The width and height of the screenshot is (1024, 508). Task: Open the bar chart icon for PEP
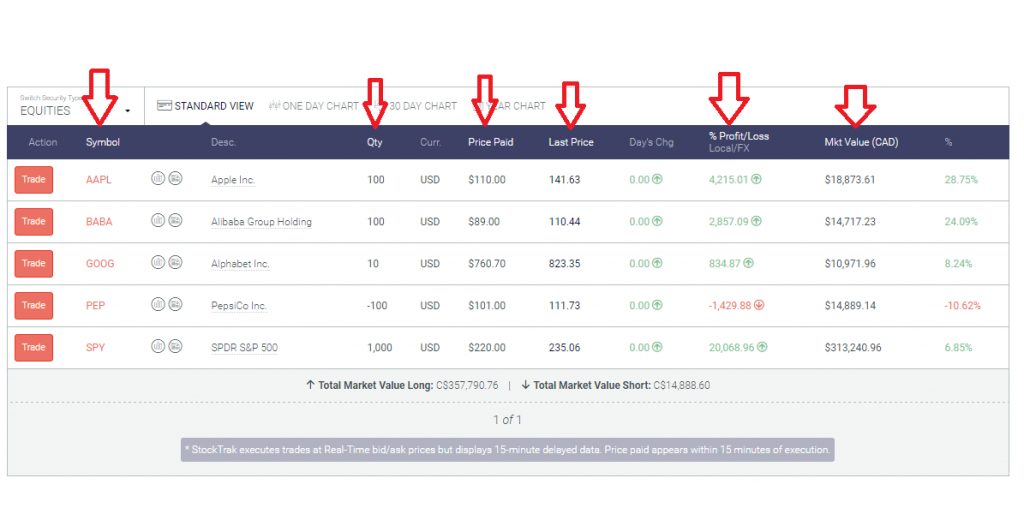pyautogui.click(x=157, y=304)
